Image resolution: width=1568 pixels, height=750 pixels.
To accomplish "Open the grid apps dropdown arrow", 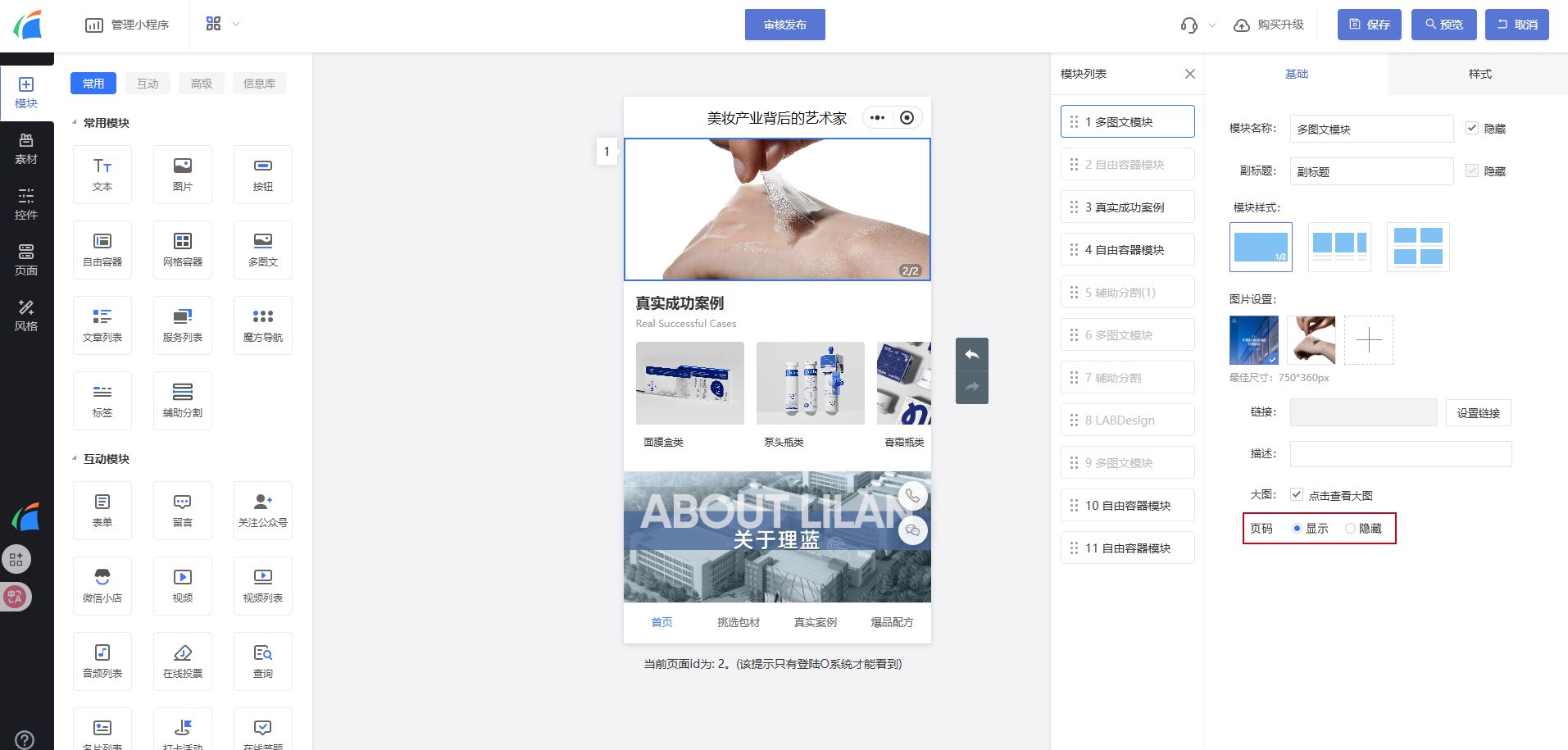I will (236, 25).
